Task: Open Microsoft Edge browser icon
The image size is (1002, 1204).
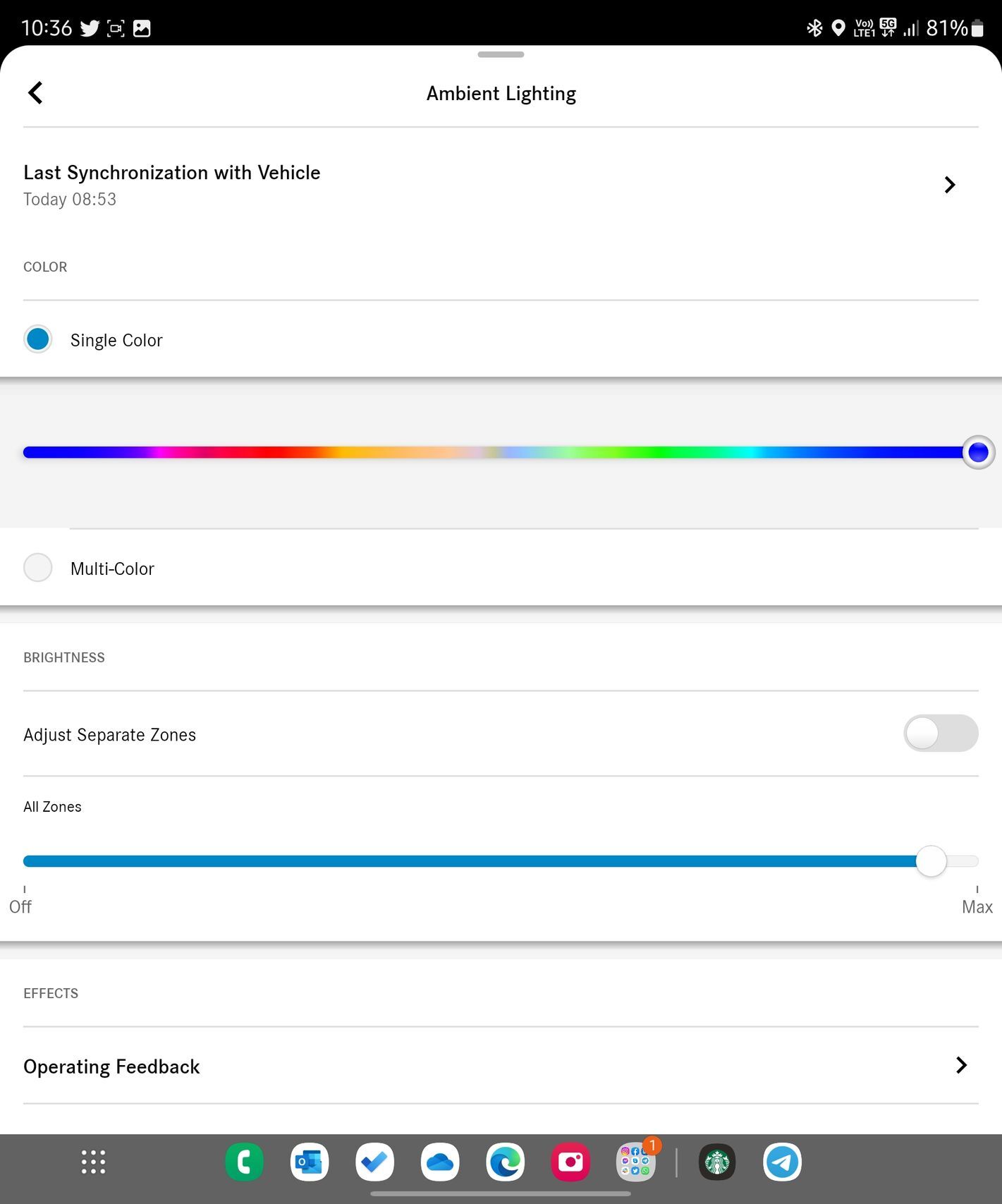Action: pos(505,1162)
